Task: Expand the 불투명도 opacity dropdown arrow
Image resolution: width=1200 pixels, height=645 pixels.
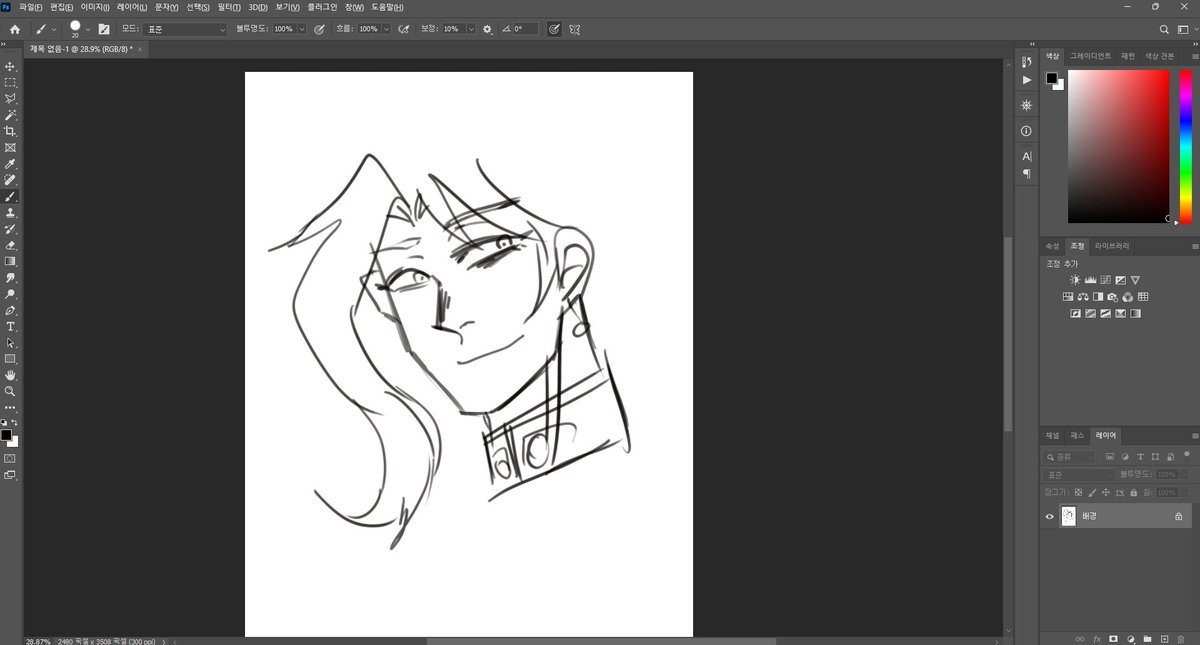Action: coord(302,29)
